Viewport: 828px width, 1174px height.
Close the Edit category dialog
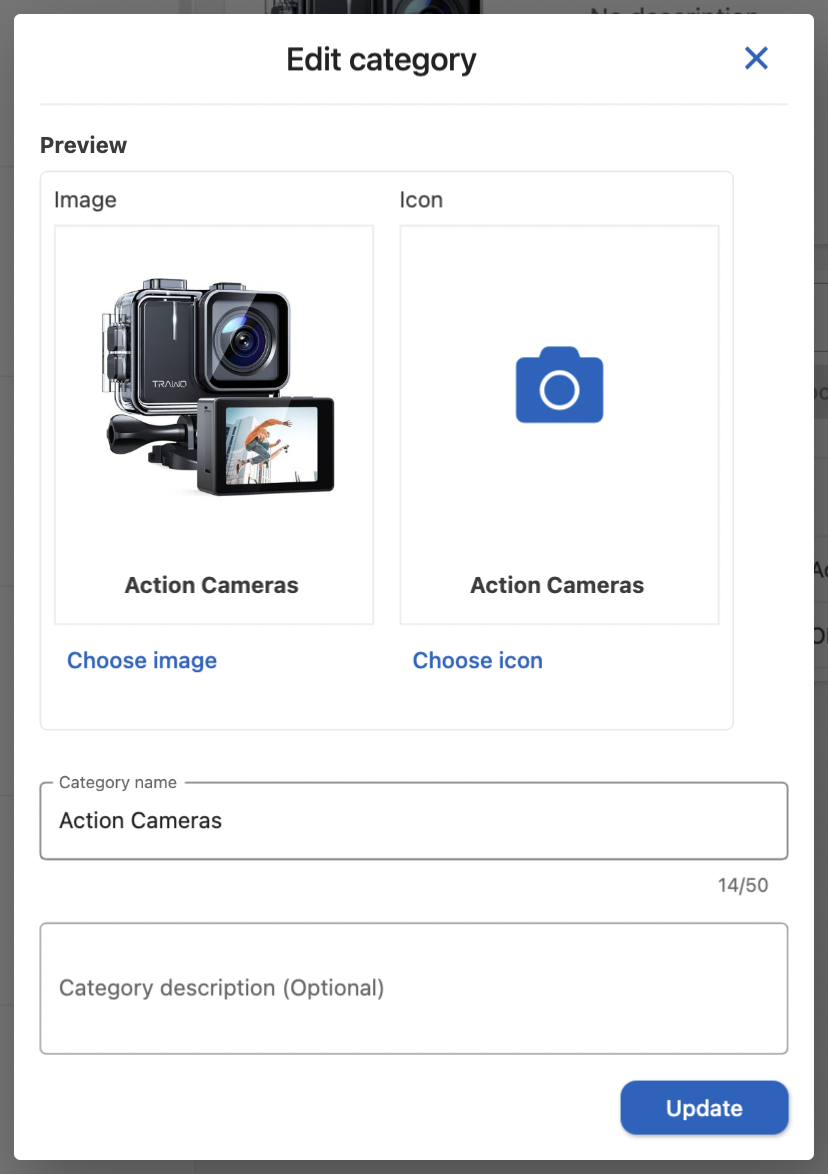pos(756,59)
